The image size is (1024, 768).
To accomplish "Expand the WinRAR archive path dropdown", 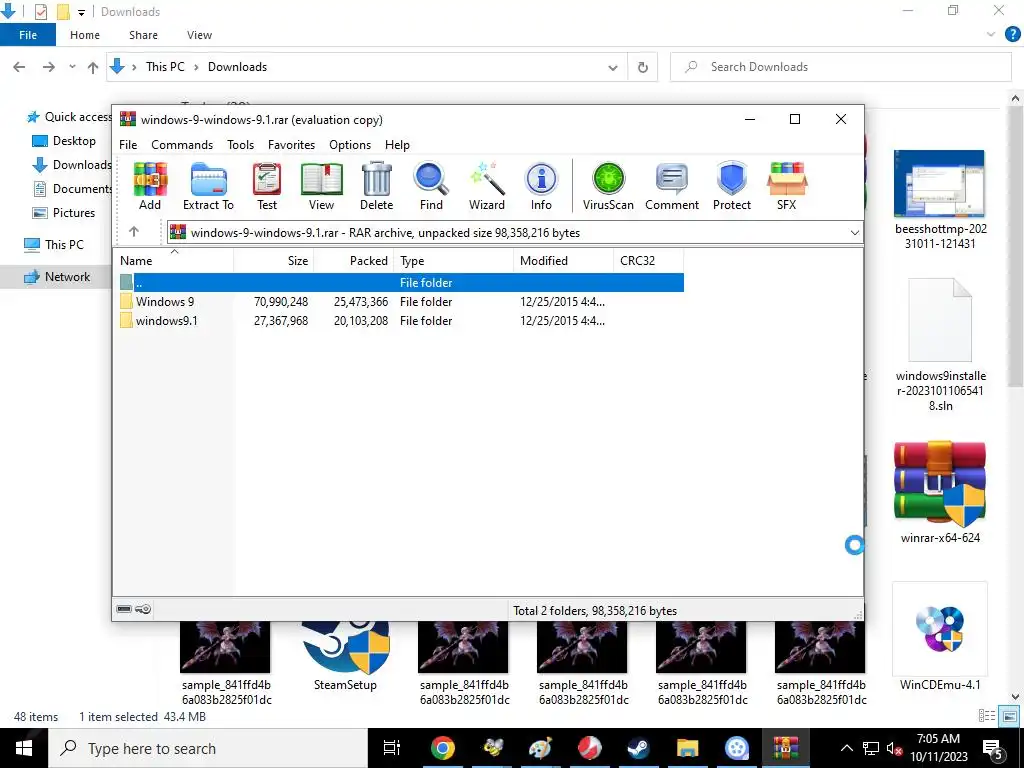I will point(854,232).
